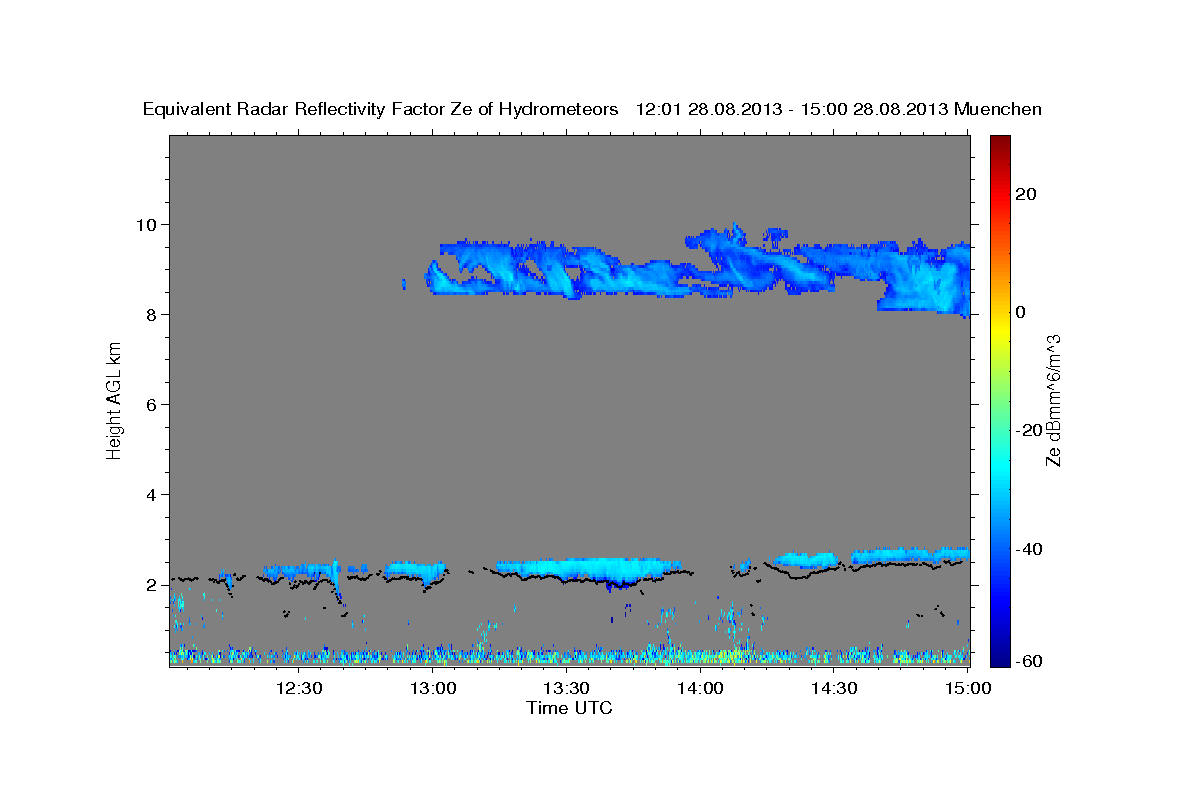This screenshot has width=1200, height=800.
Task: Pick the dark red top of the colorbar
Action: pos(999,141)
